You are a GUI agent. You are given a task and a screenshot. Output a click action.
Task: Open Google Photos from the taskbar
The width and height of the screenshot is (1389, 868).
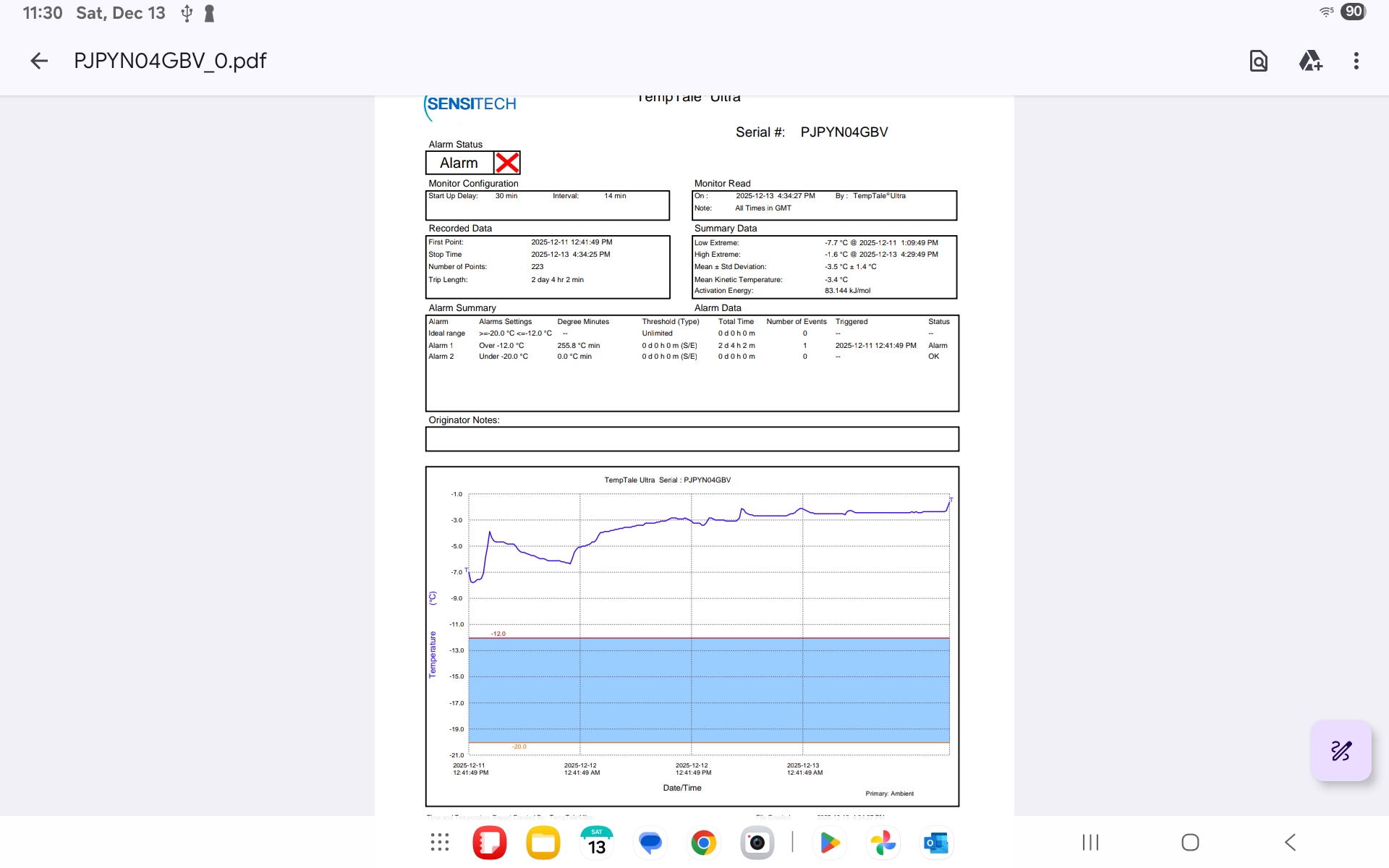[883, 843]
